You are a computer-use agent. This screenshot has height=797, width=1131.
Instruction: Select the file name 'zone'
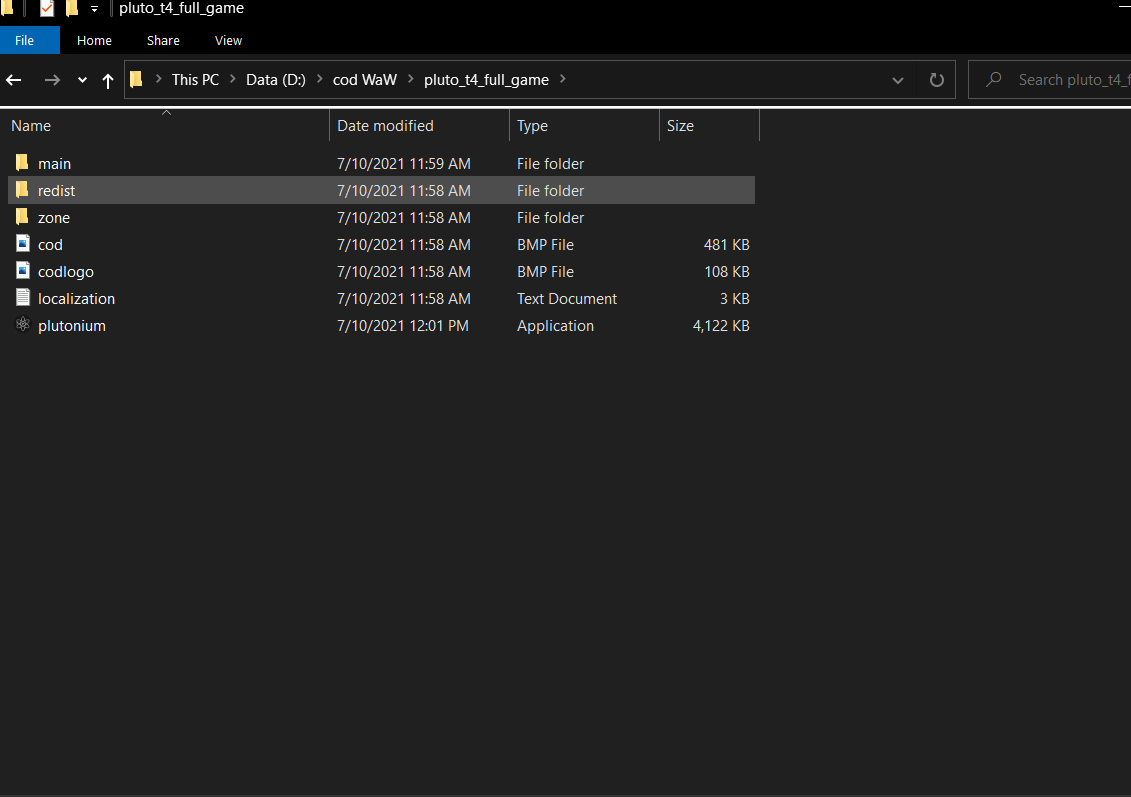point(54,218)
